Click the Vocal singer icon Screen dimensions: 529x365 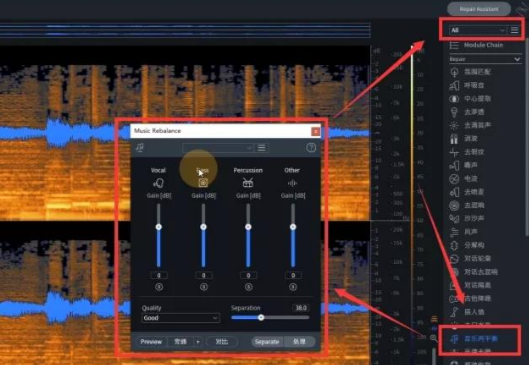(x=158, y=183)
